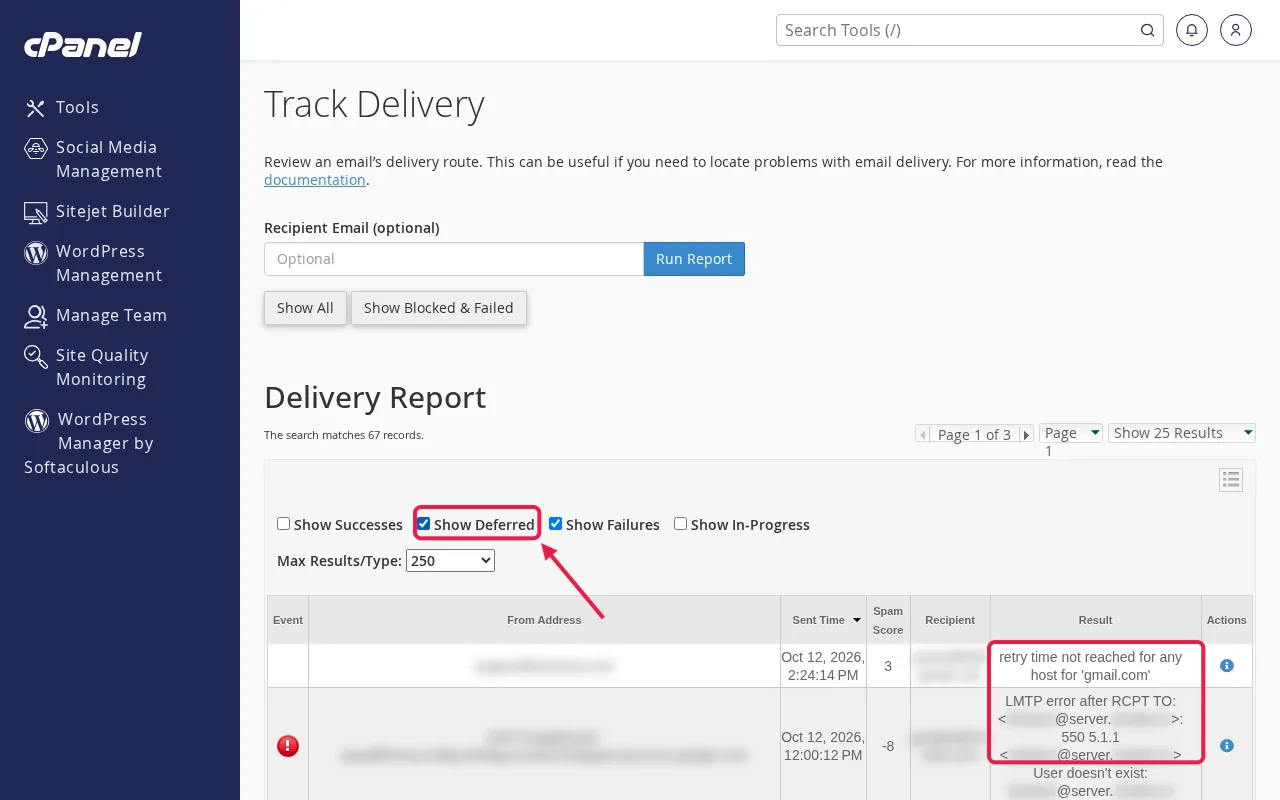The image size is (1280, 800).
Task: Click the cPanel logo
Action: click(83, 44)
